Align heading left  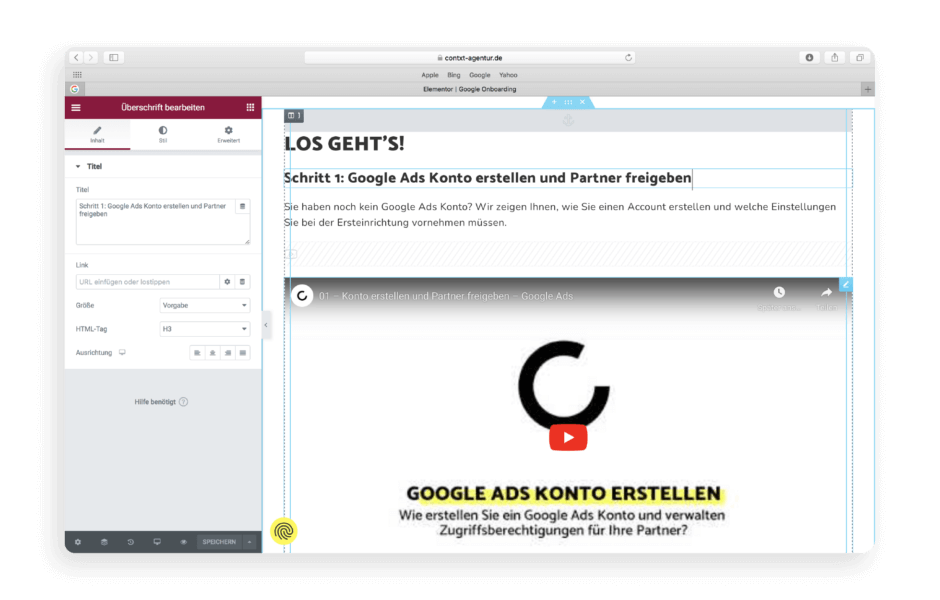[197, 353]
